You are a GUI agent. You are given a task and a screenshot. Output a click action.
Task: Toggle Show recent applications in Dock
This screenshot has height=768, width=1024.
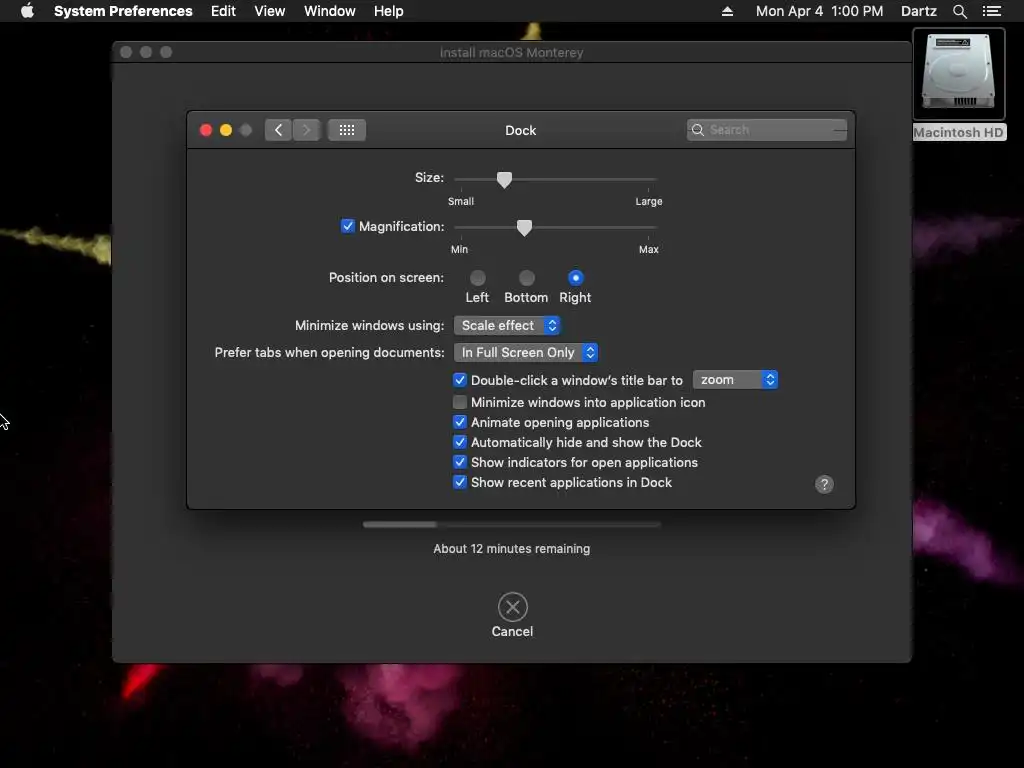(x=460, y=482)
